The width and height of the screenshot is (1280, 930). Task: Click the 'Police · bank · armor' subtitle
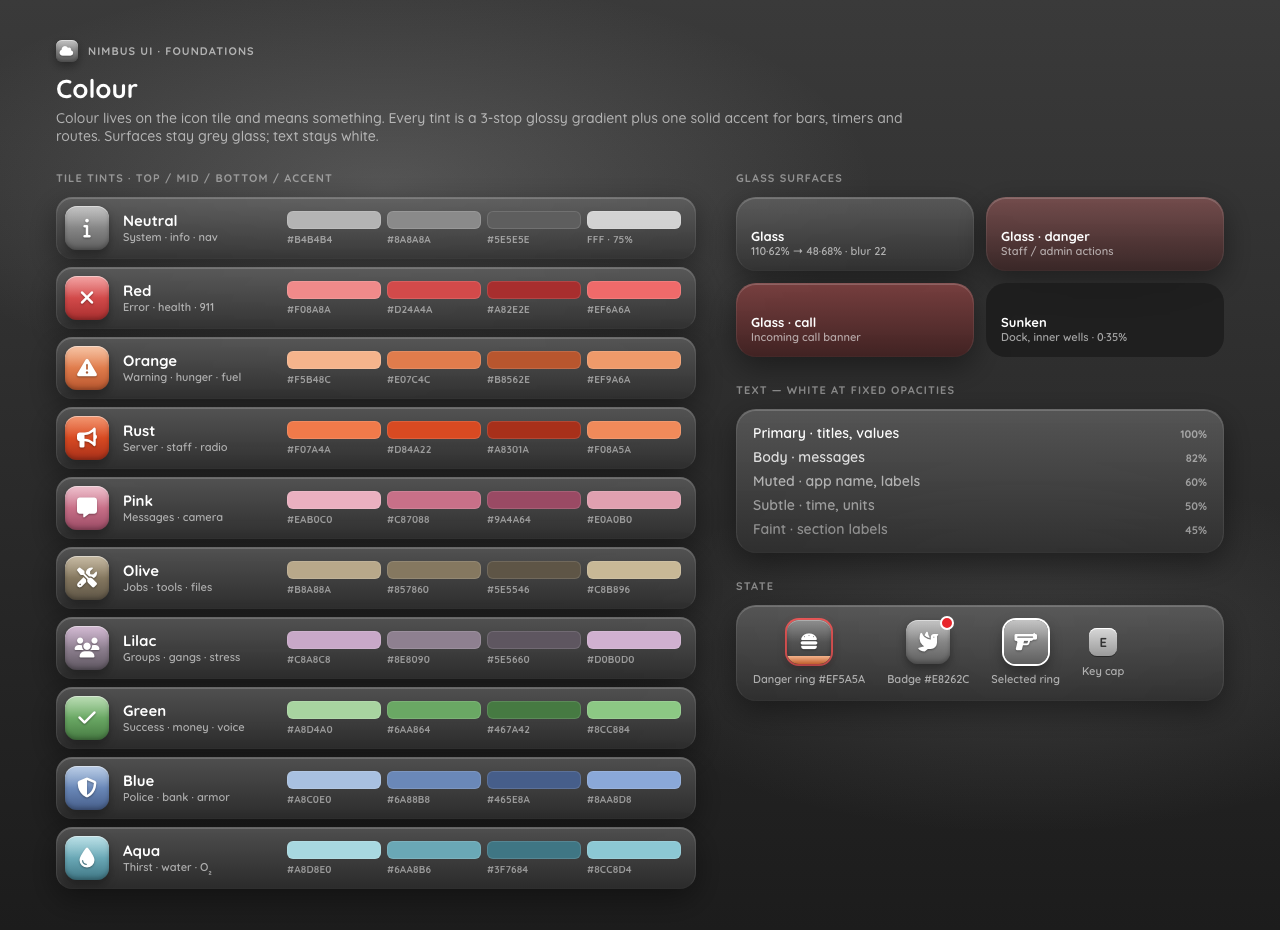click(x=176, y=797)
